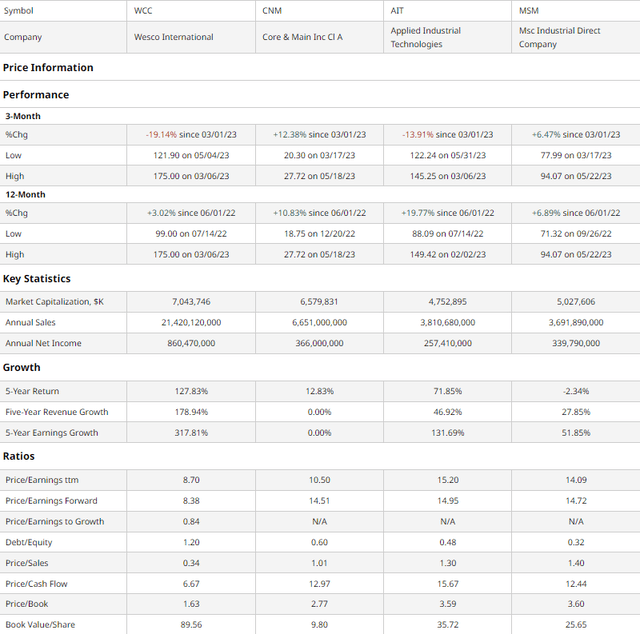Image resolution: width=640 pixels, height=634 pixels.
Task: Click 20.30 on 03/17/23 low
Action: [320, 156]
